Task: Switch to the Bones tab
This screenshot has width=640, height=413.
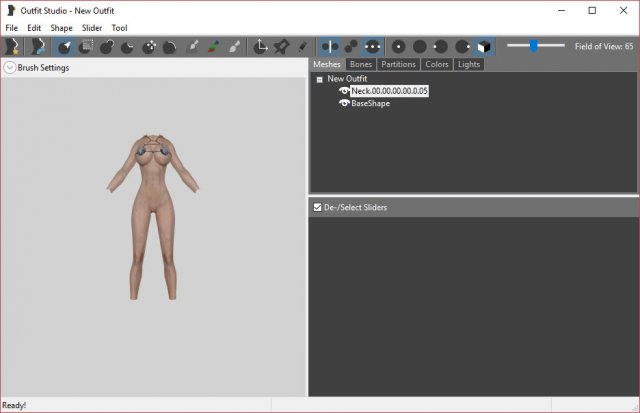Action: [360, 64]
